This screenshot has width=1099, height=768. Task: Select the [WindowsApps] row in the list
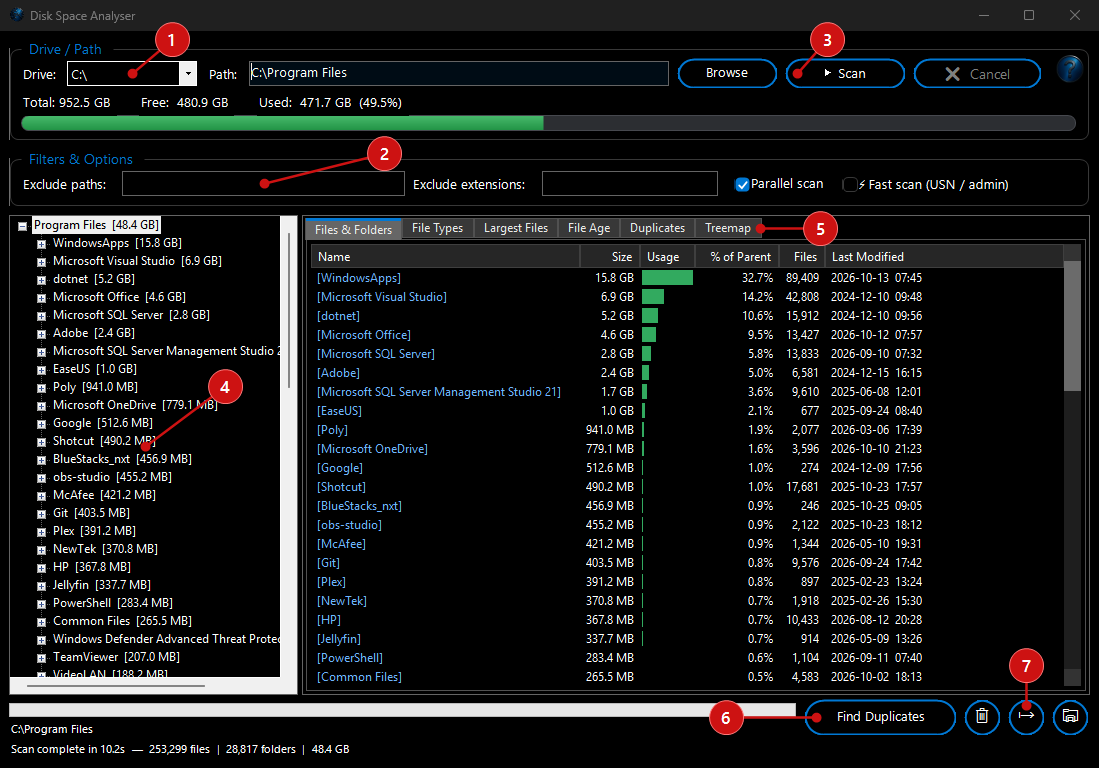[x=687, y=278]
